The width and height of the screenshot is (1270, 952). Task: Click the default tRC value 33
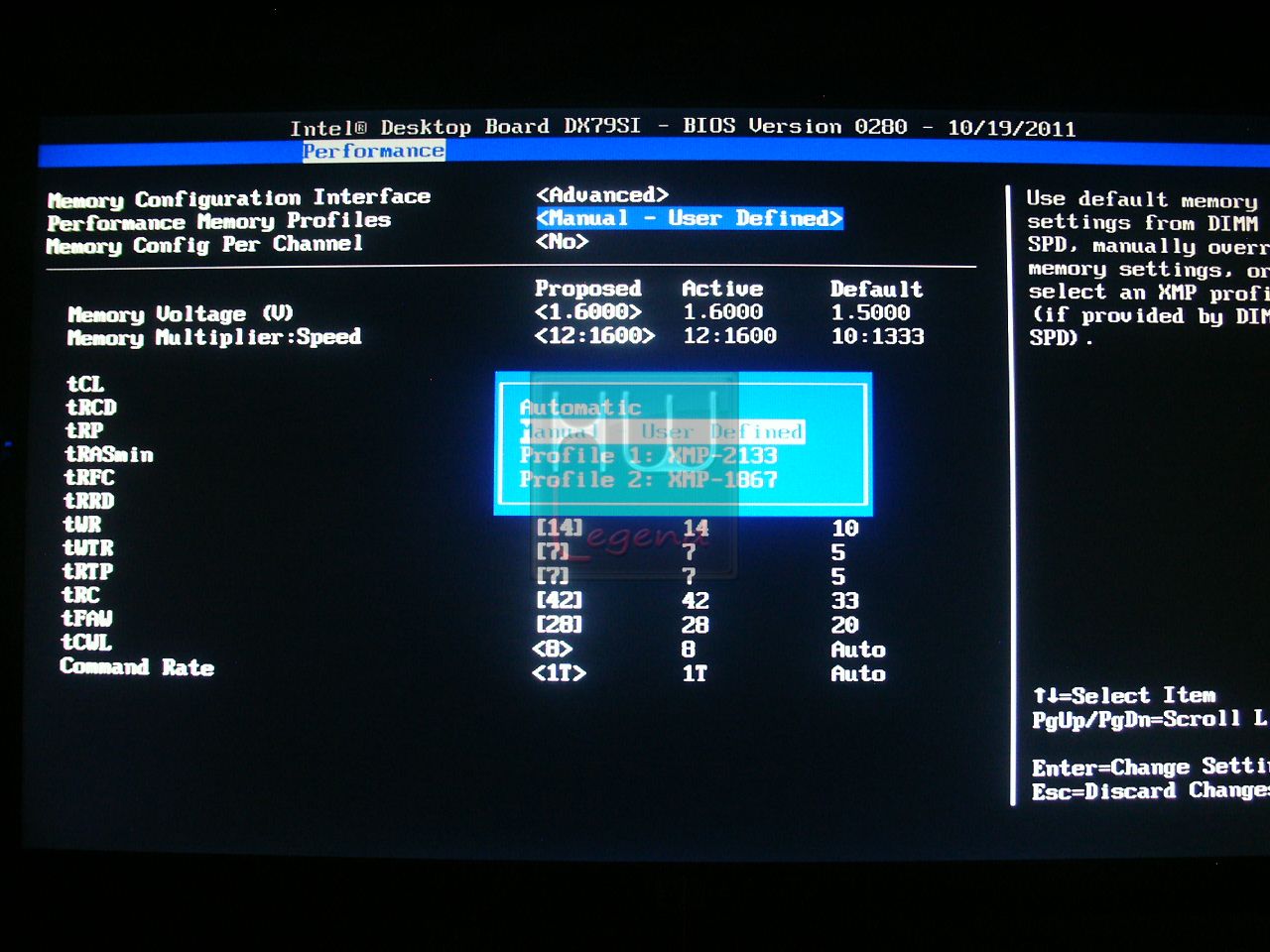pos(845,600)
